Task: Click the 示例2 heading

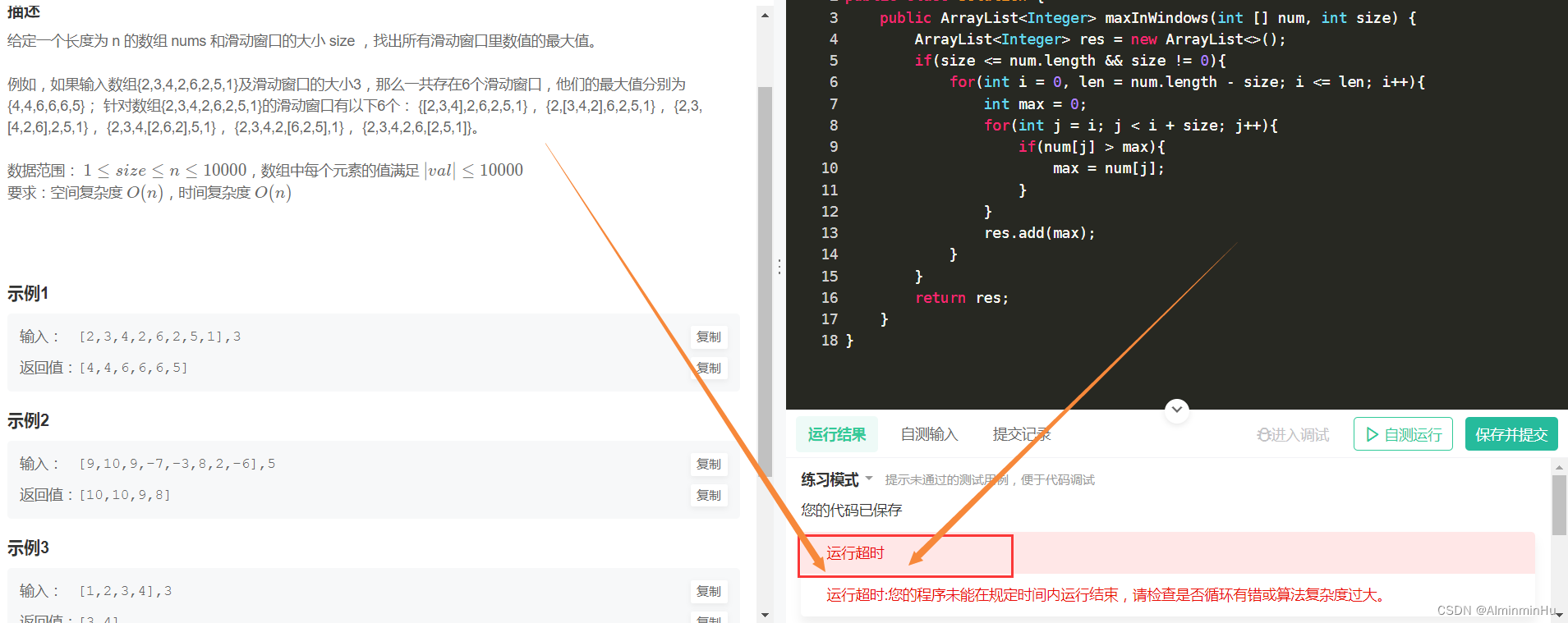Action: pyautogui.click(x=29, y=421)
